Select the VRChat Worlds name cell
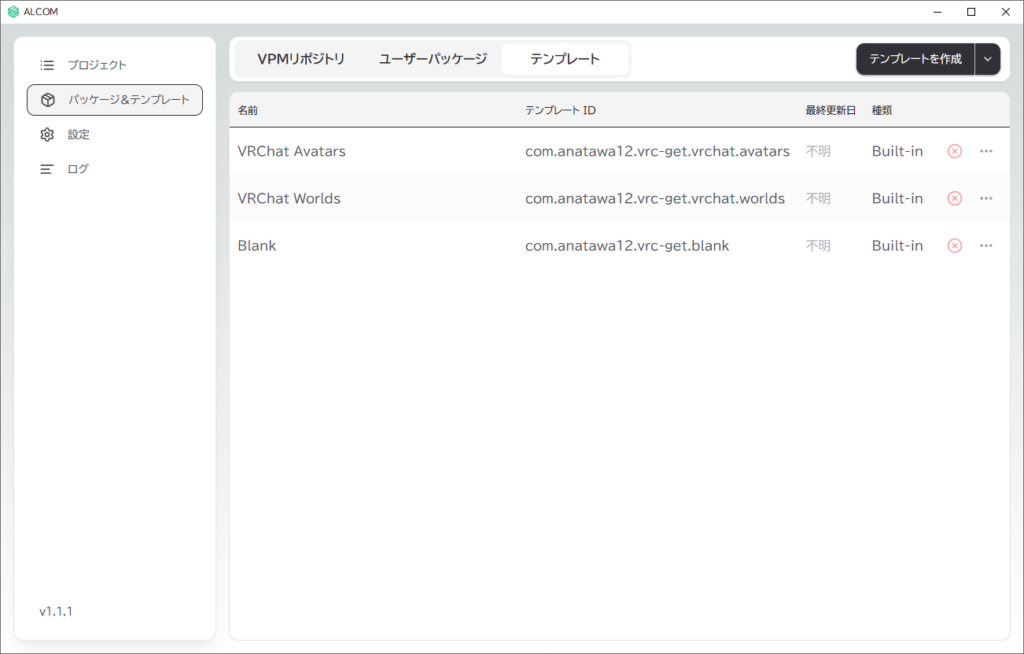Image resolution: width=1024 pixels, height=654 pixels. [289, 199]
